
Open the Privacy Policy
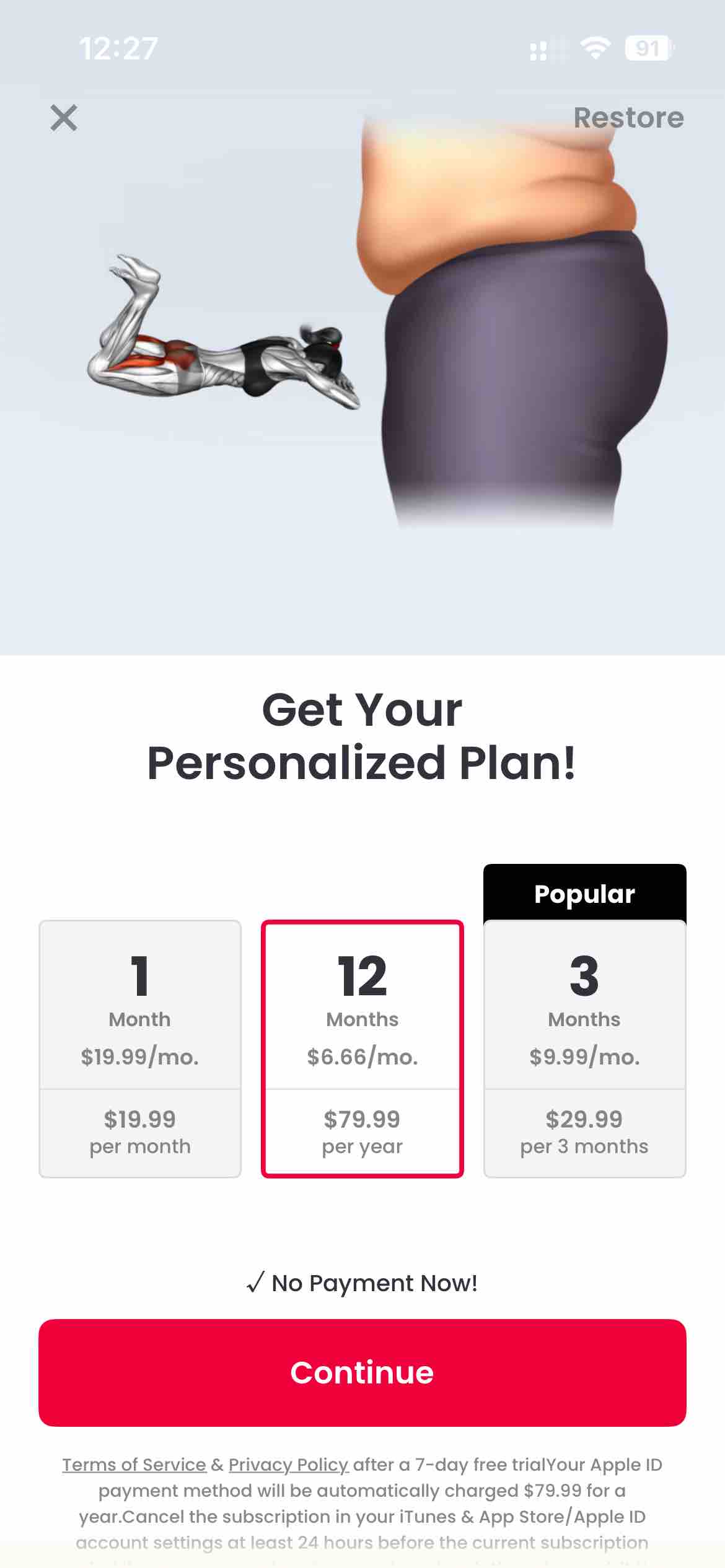pyautogui.click(x=288, y=1465)
